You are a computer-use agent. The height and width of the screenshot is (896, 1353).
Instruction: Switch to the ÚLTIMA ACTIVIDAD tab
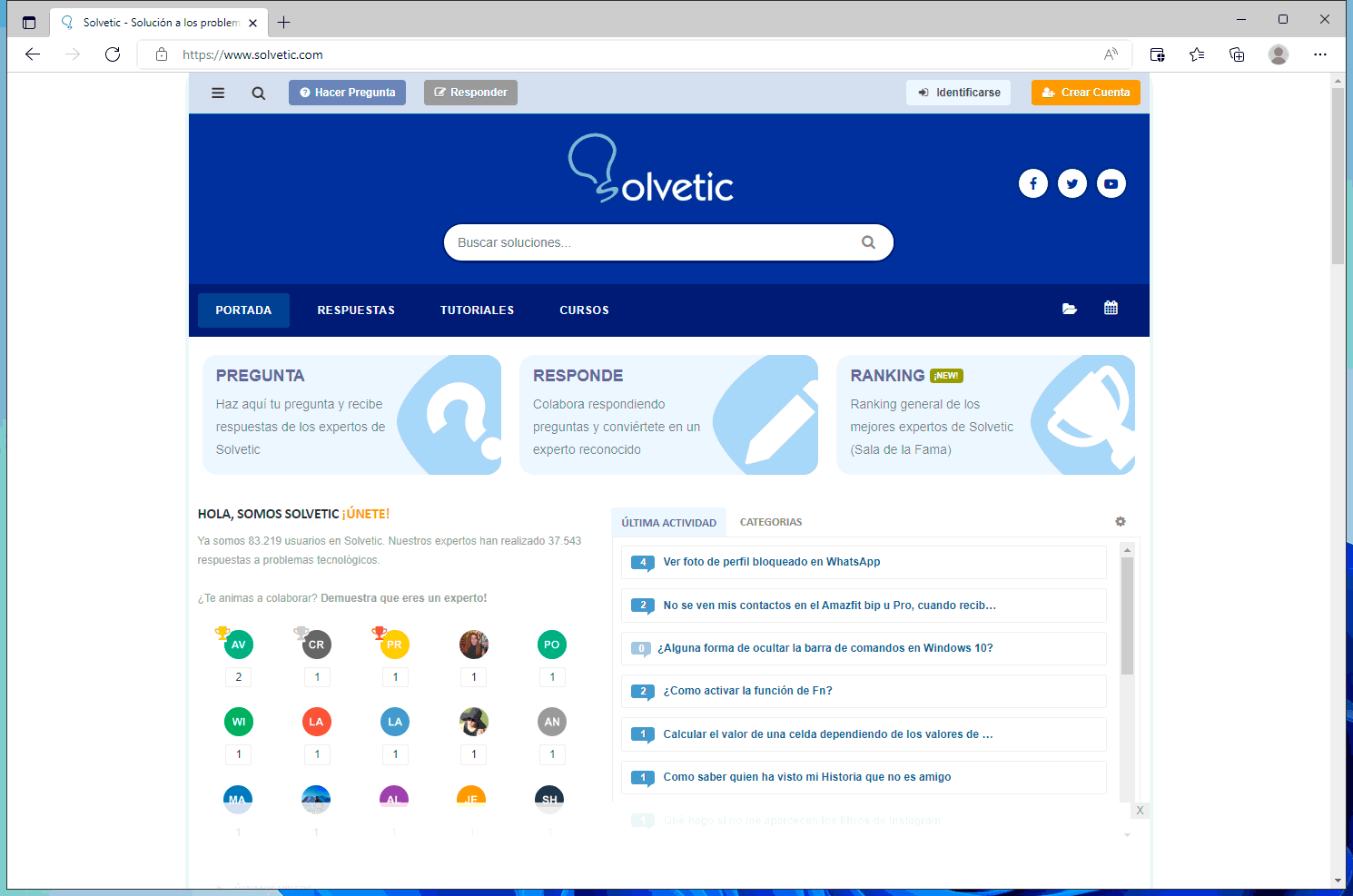[x=669, y=523]
